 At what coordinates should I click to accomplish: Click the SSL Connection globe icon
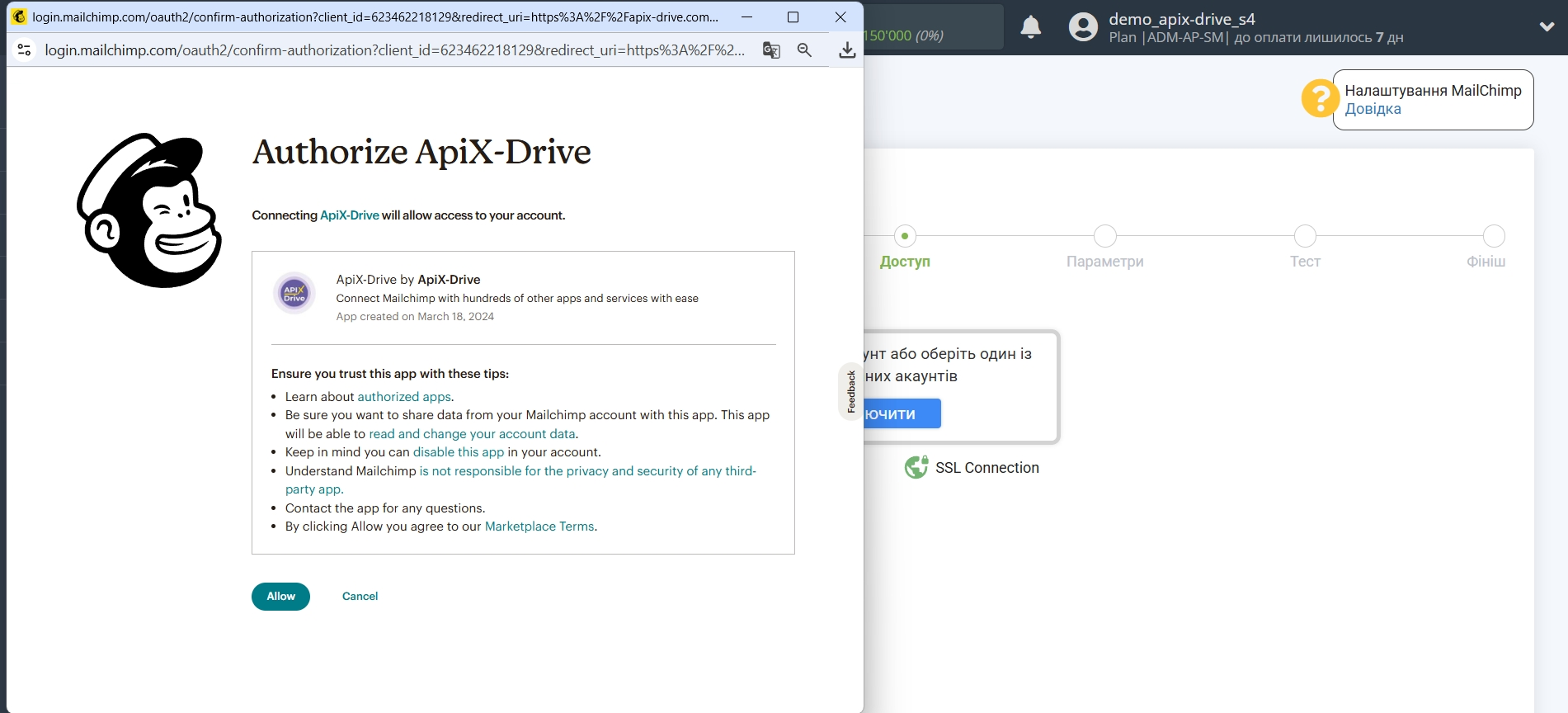pos(916,467)
